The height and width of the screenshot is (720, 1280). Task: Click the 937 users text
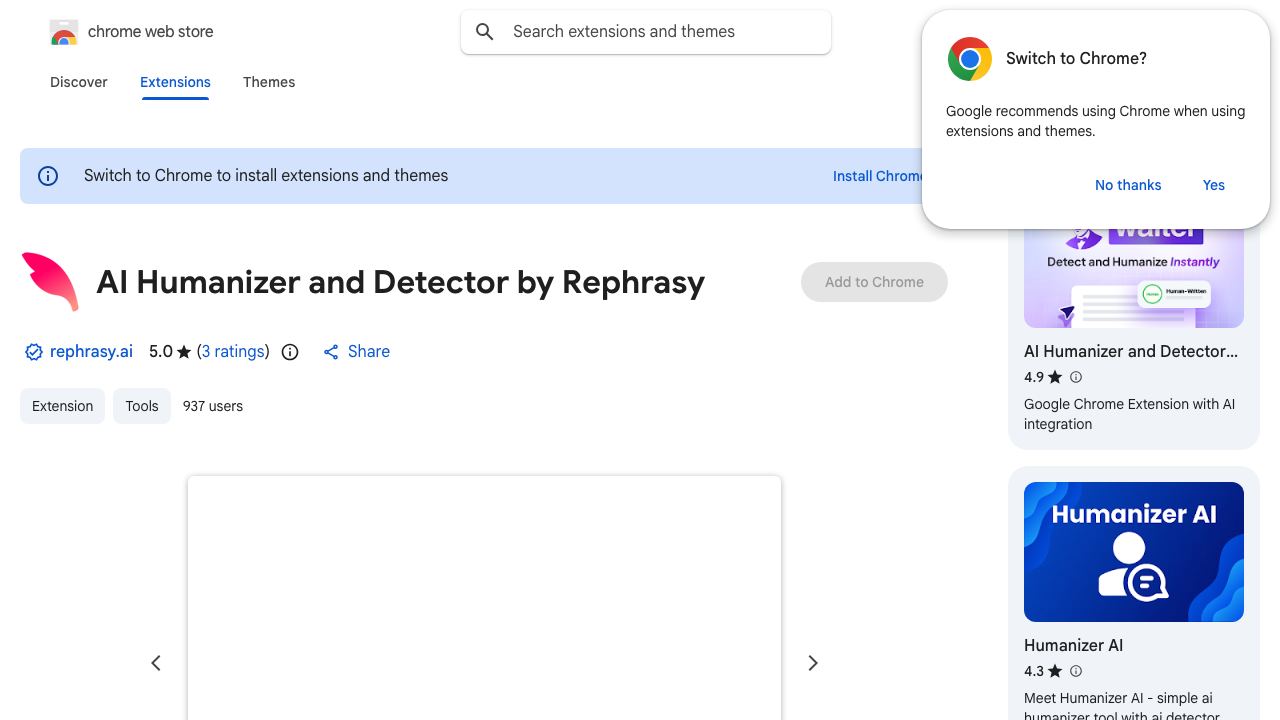tap(213, 406)
